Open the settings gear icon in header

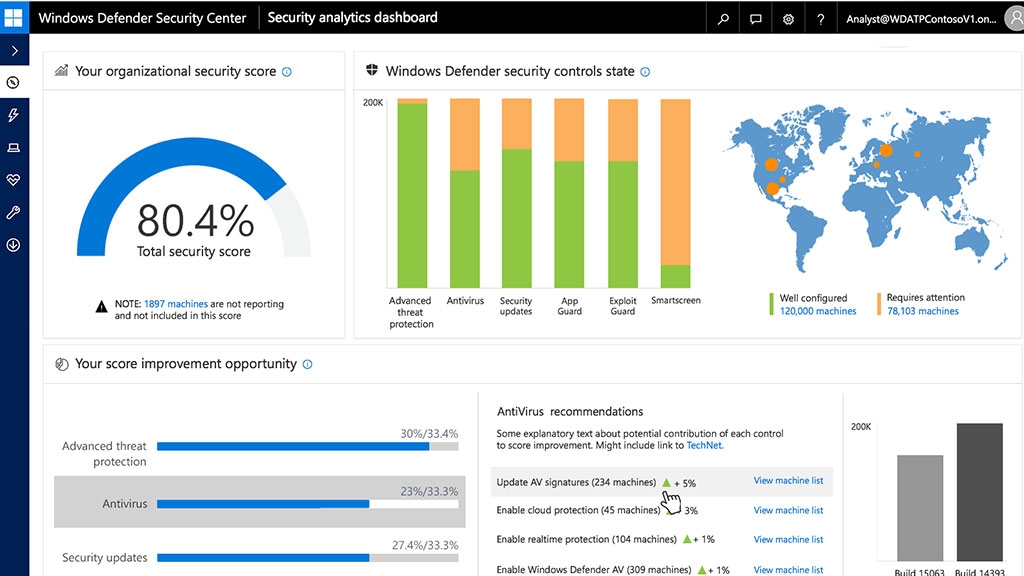(x=788, y=19)
